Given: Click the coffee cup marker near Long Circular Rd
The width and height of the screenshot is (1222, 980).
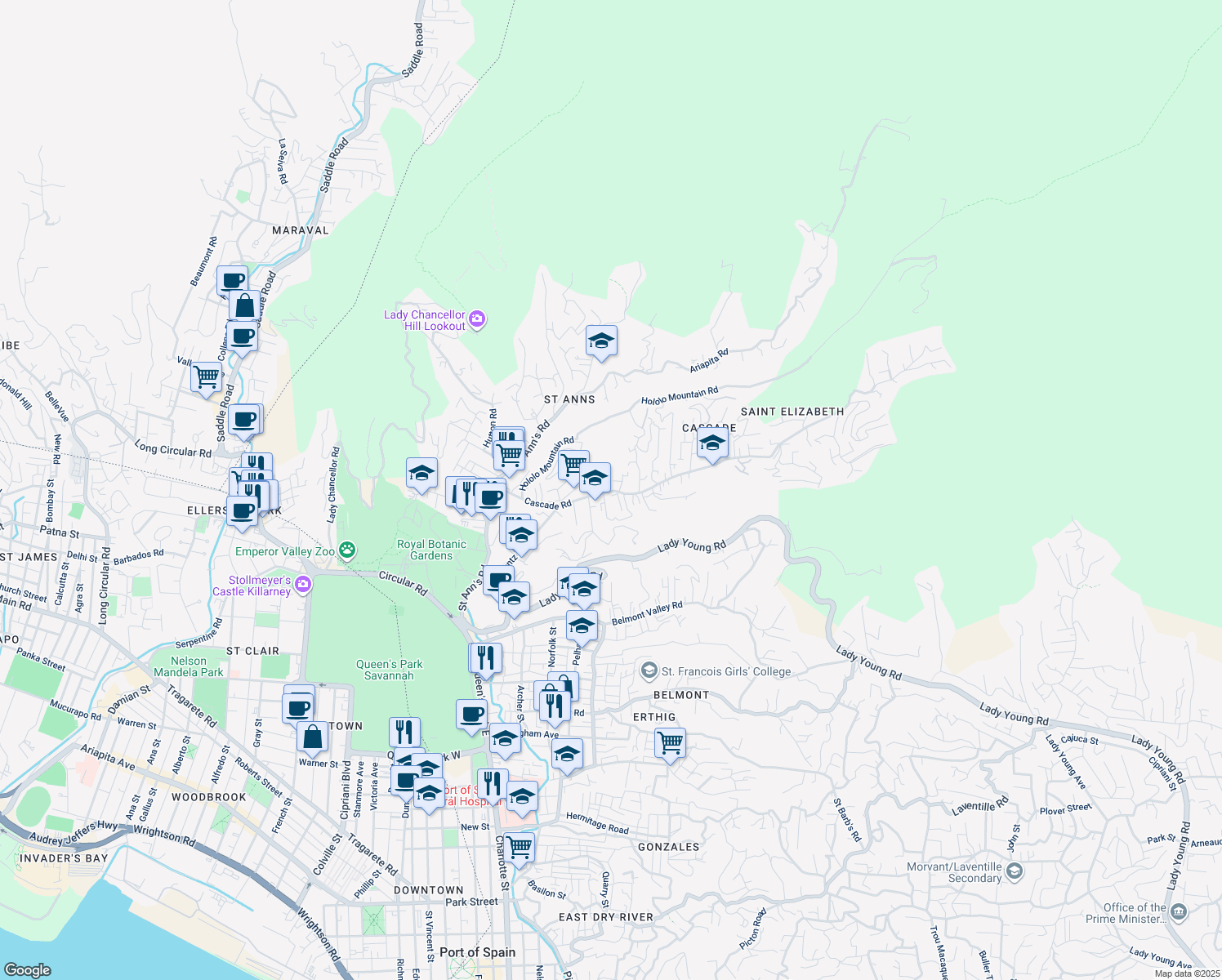Looking at the screenshot, I should [x=243, y=420].
